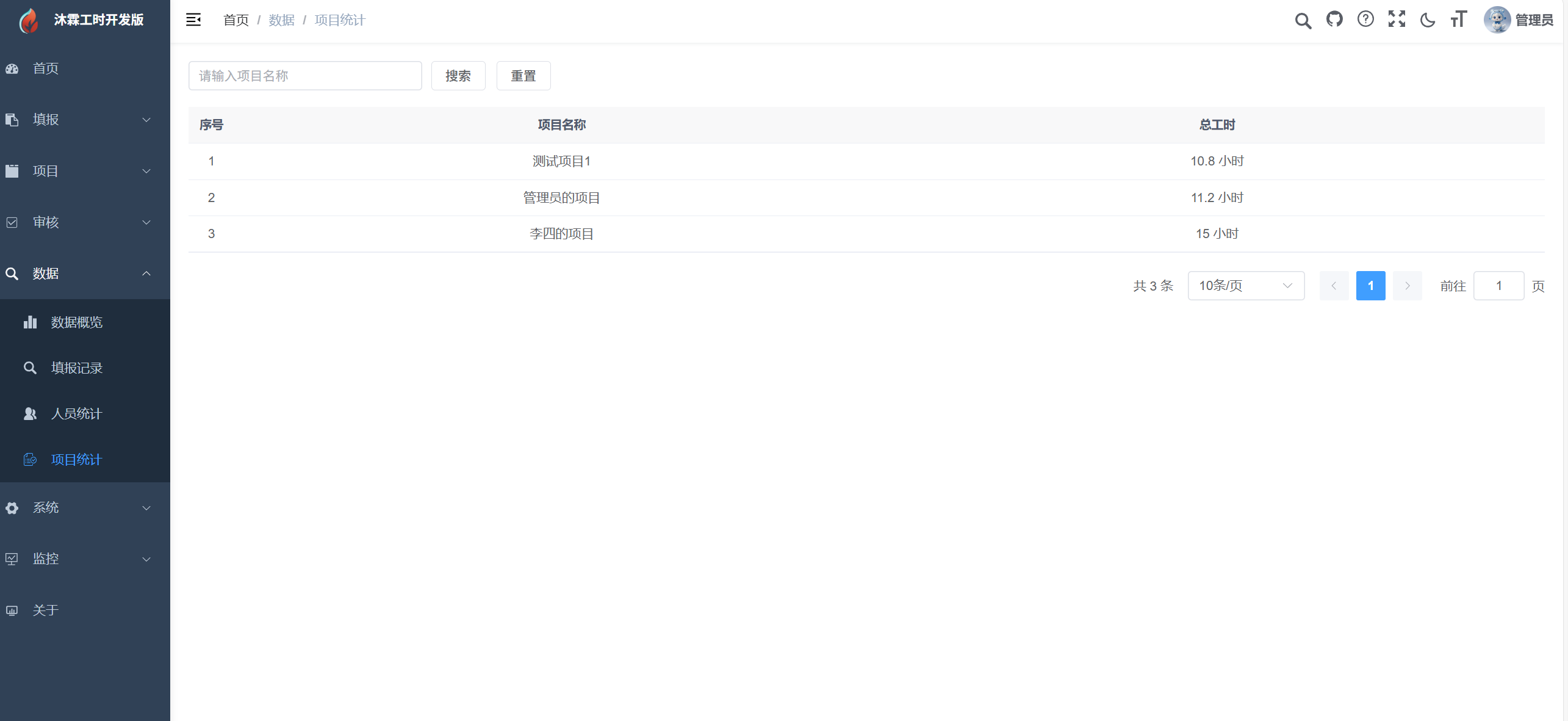Image resolution: width=1568 pixels, height=721 pixels.
Task: Click the font size adjustment icon
Action: click(1458, 20)
